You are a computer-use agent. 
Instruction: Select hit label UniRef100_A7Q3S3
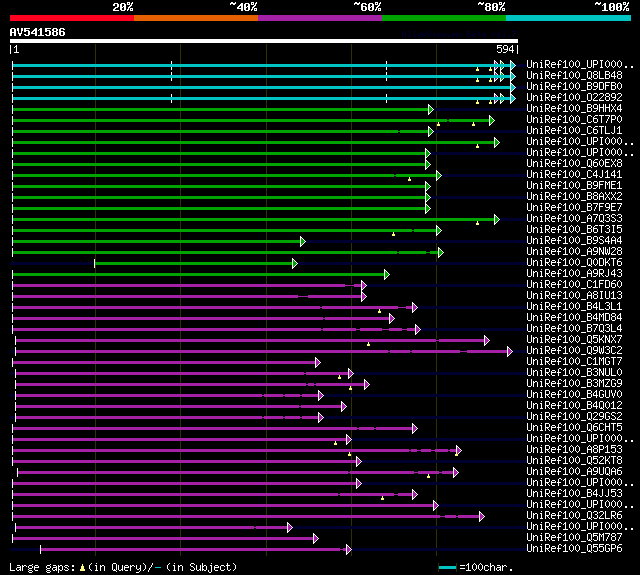coord(574,219)
